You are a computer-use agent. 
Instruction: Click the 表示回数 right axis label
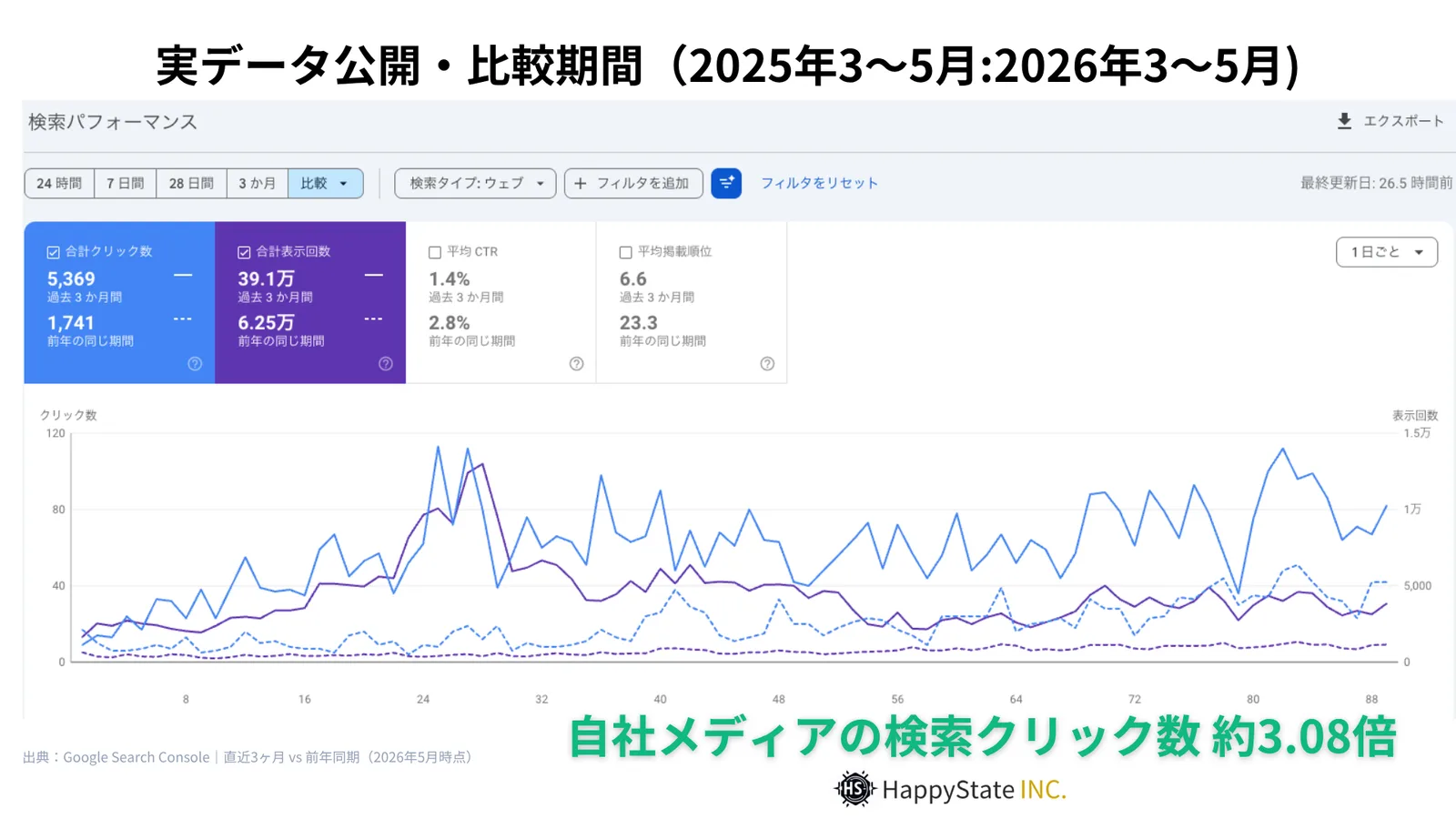[1415, 415]
